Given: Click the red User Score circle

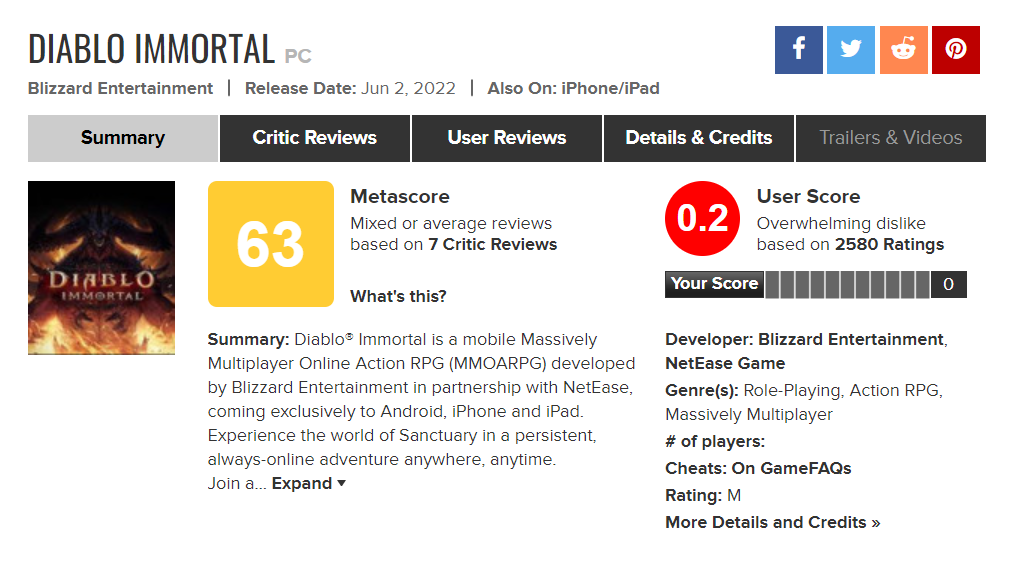Looking at the screenshot, I should pos(703,219).
